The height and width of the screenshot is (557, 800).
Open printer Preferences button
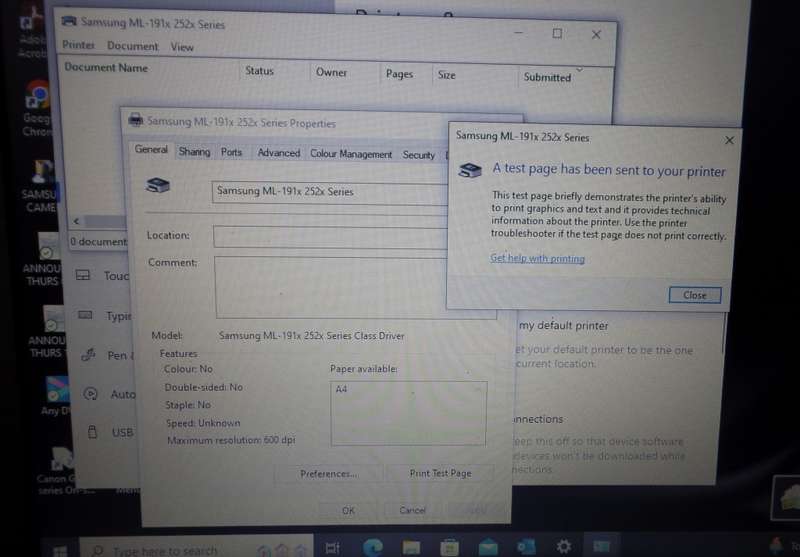click(328, 474)
